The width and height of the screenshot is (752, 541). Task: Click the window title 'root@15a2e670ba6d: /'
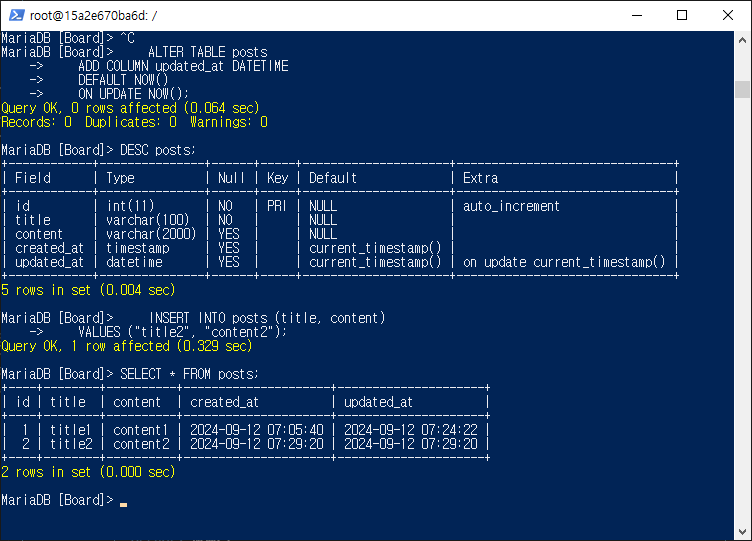click(x=94, y=16)
